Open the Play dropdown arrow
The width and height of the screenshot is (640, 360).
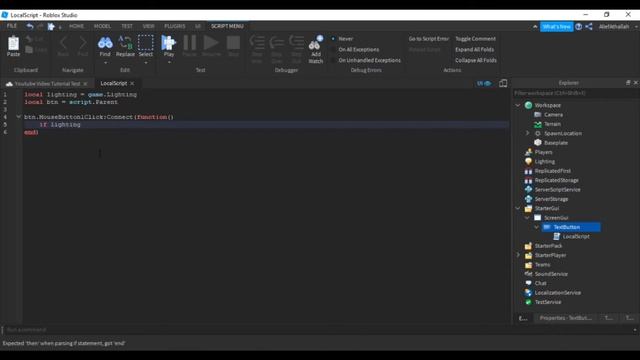tap(169, 62)
